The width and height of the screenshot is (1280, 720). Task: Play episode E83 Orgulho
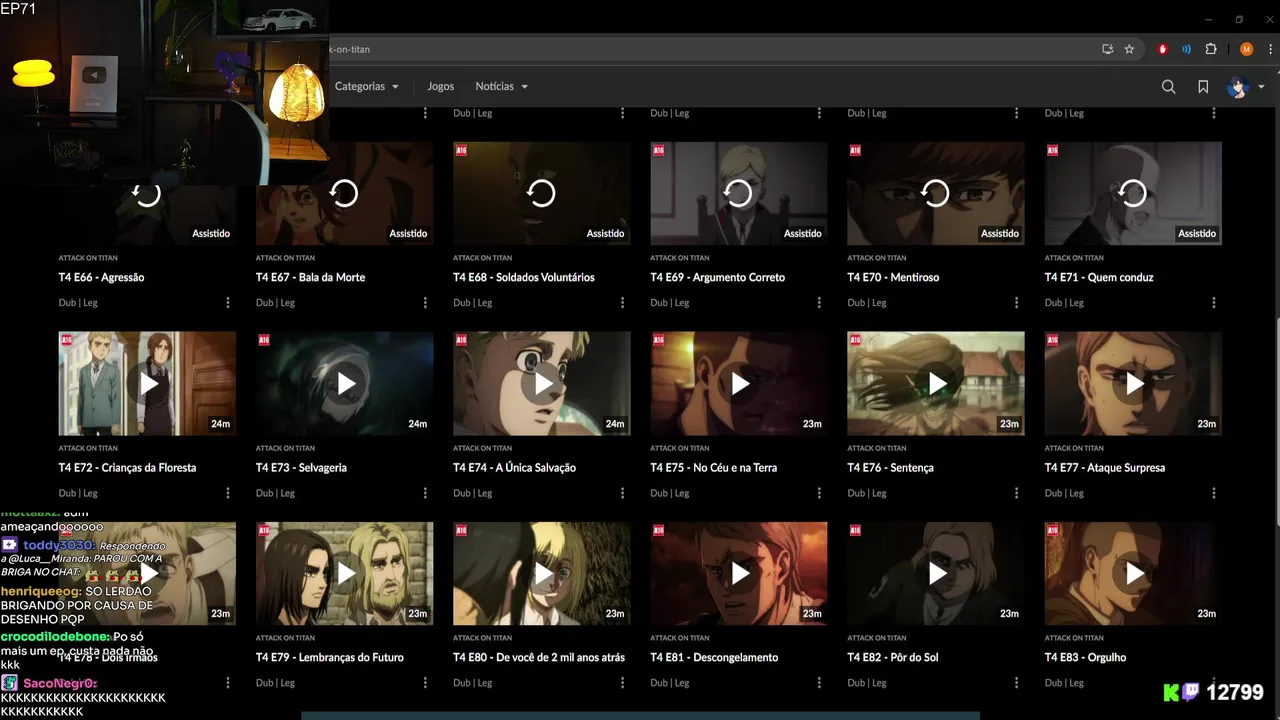(x=1133, y=574)
